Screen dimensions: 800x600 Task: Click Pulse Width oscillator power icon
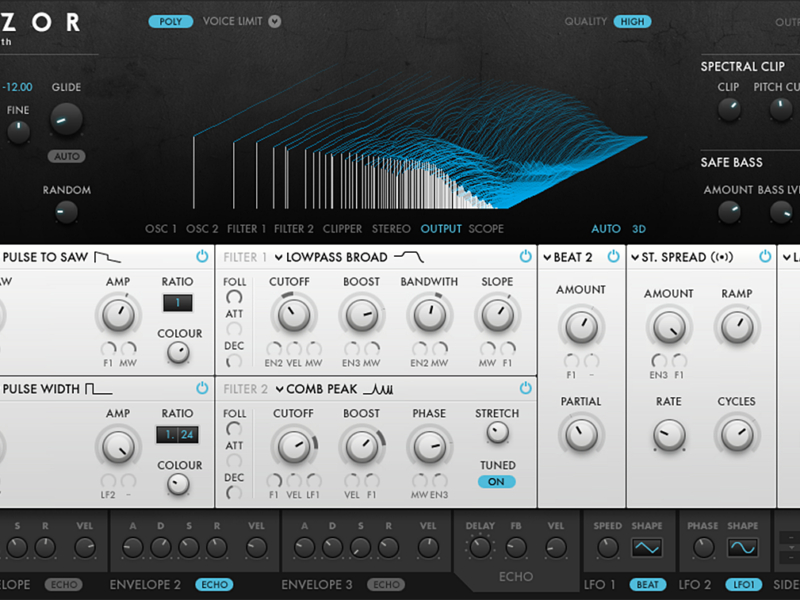202,388
